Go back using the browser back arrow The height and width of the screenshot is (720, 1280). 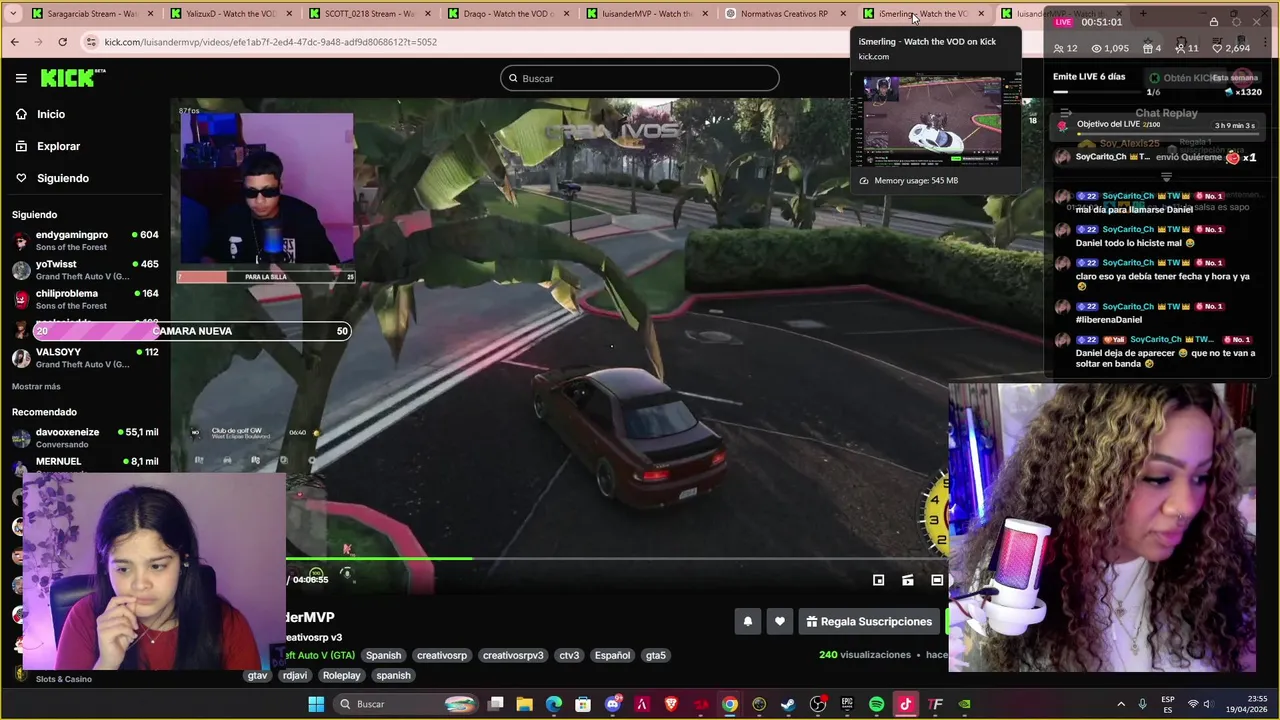click(x=14, y=42)
